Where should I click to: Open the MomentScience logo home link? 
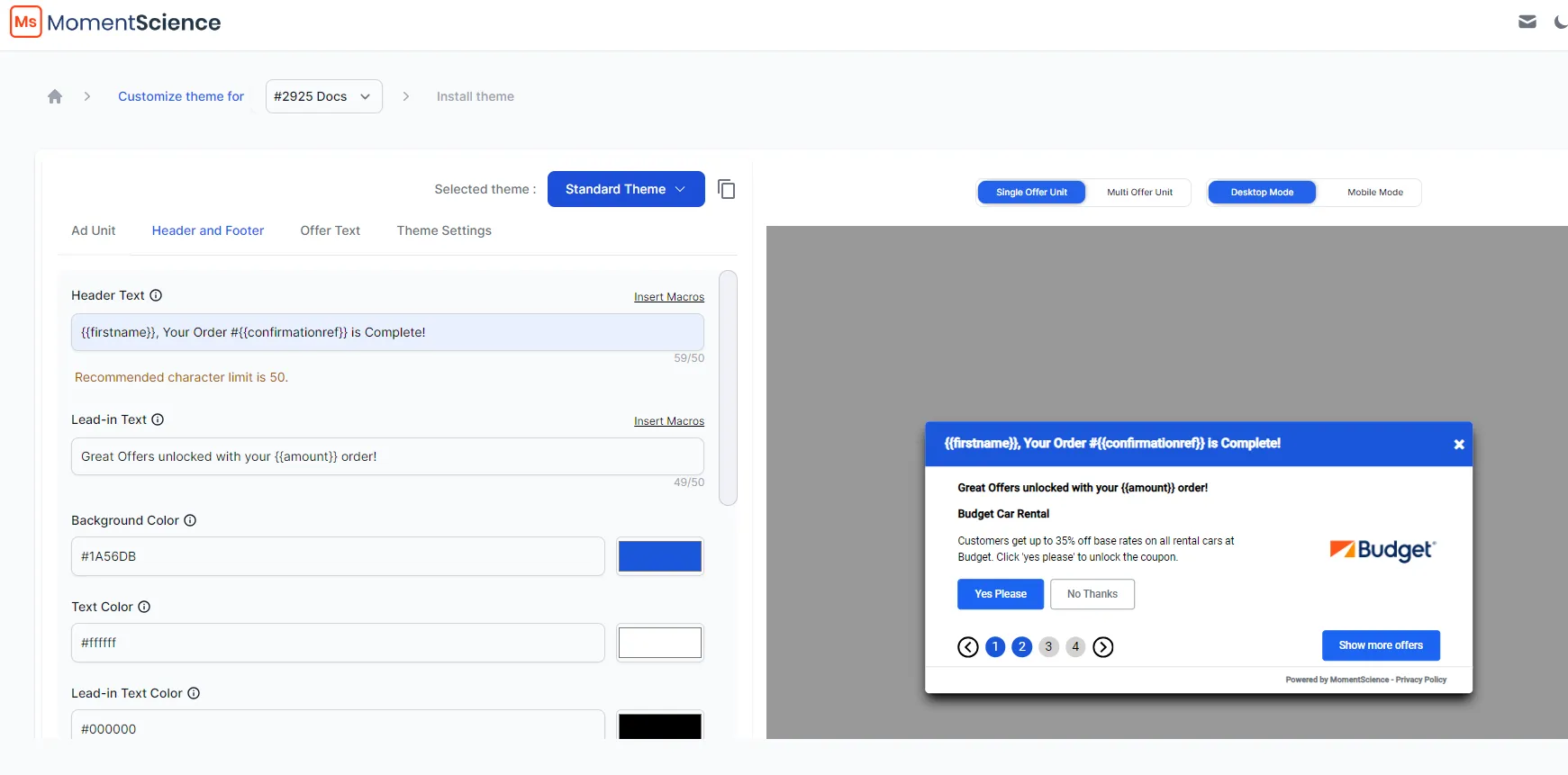click(x=115, y=23)
